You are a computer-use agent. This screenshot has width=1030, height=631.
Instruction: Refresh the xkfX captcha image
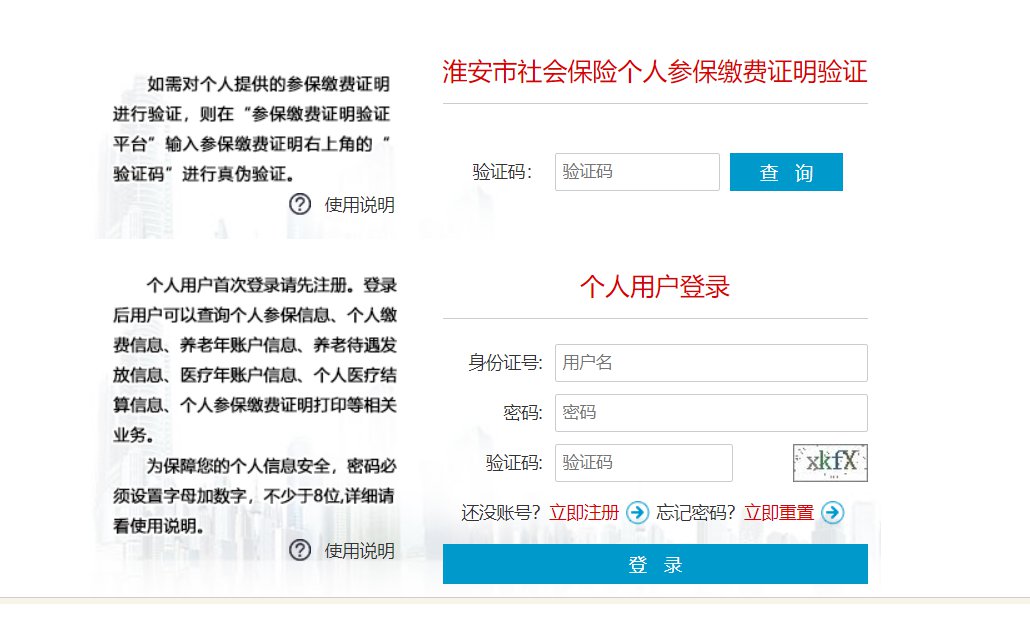(830, 463)
